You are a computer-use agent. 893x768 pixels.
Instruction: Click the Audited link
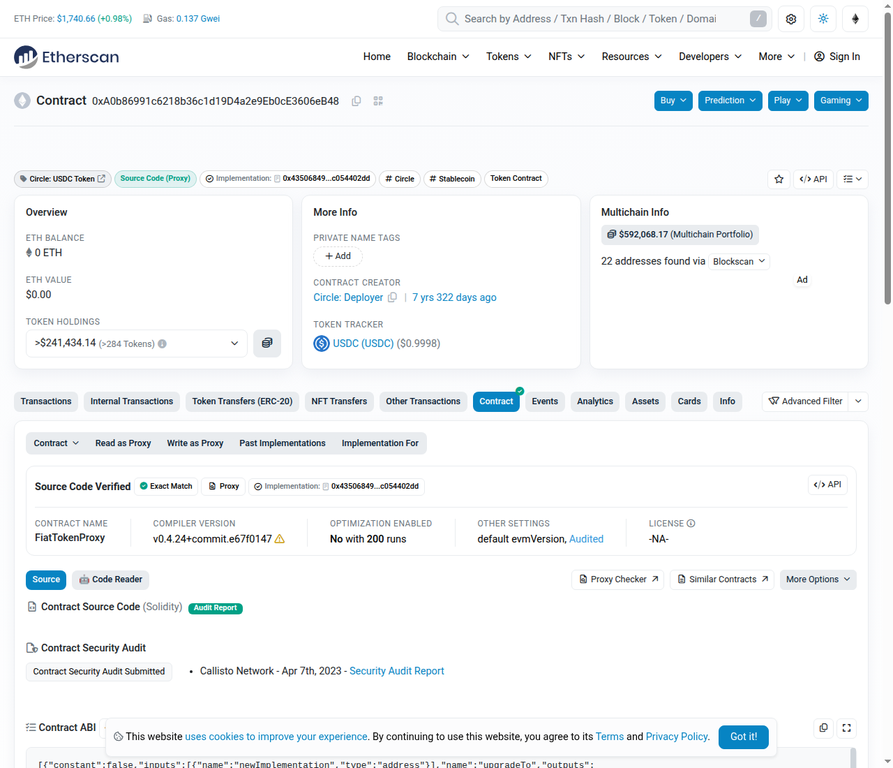(586, 539)
